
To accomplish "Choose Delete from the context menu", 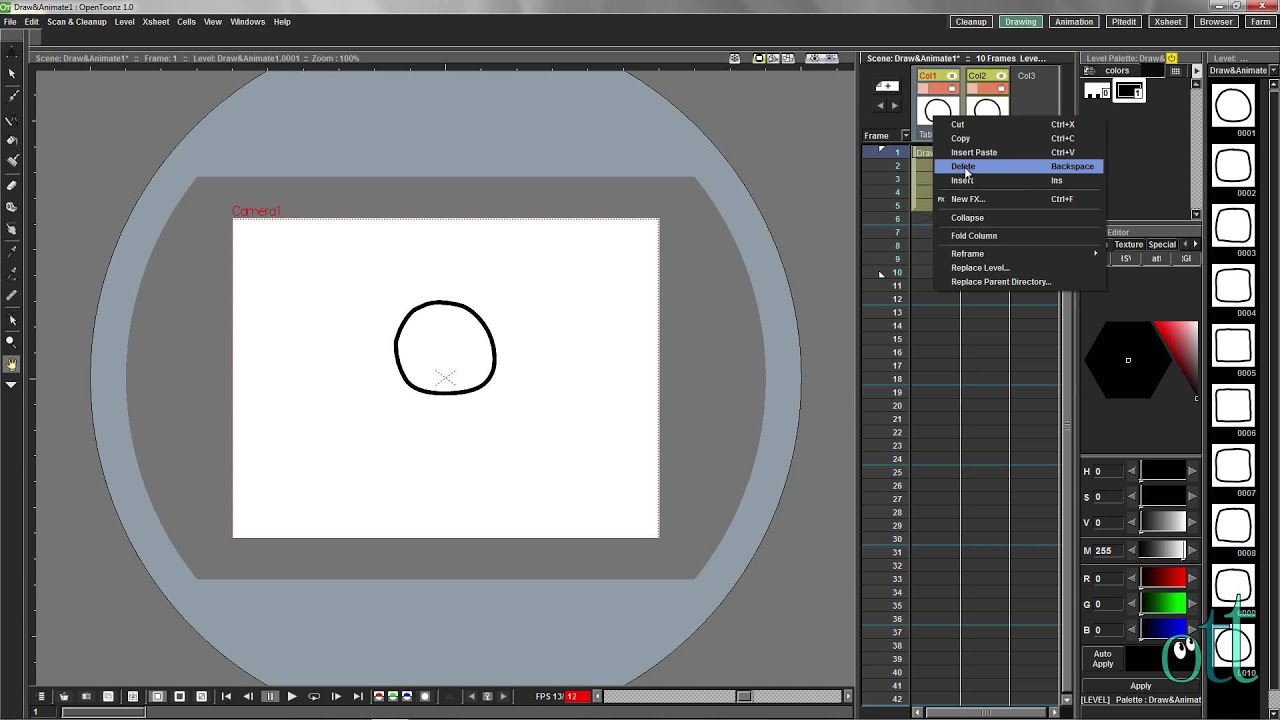I will (x=1019, y=167).
